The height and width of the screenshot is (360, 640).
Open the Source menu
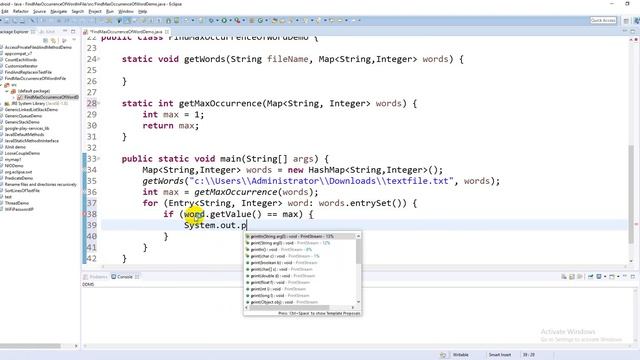(39, 11)
